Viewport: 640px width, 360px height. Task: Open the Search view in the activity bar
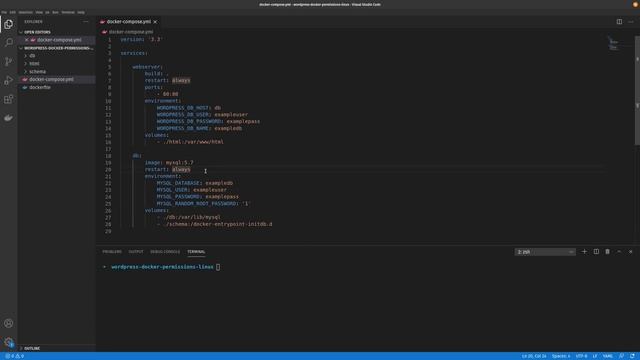click(9, 42)
